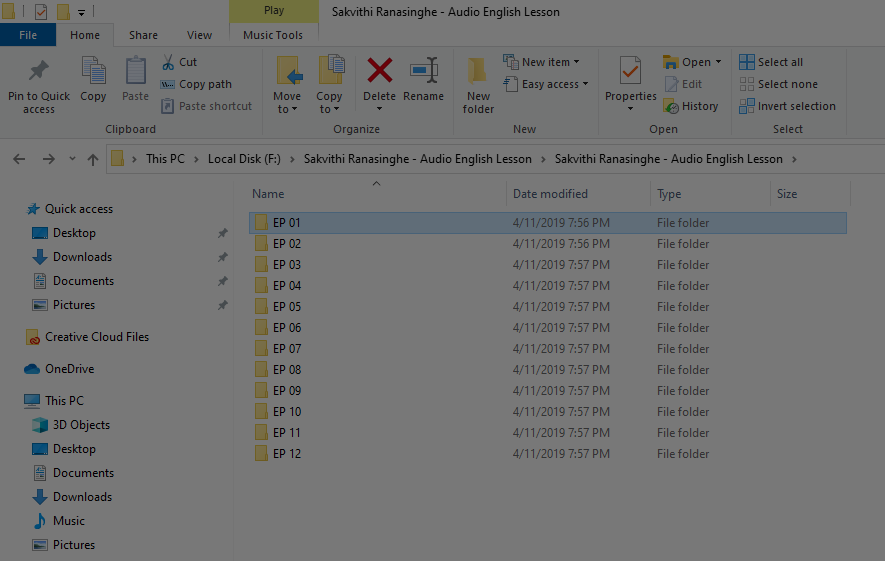The height and width of the screenshot is (561, 885).
Task: Open the Properties checkmark icon
Action: pos(630,71)
